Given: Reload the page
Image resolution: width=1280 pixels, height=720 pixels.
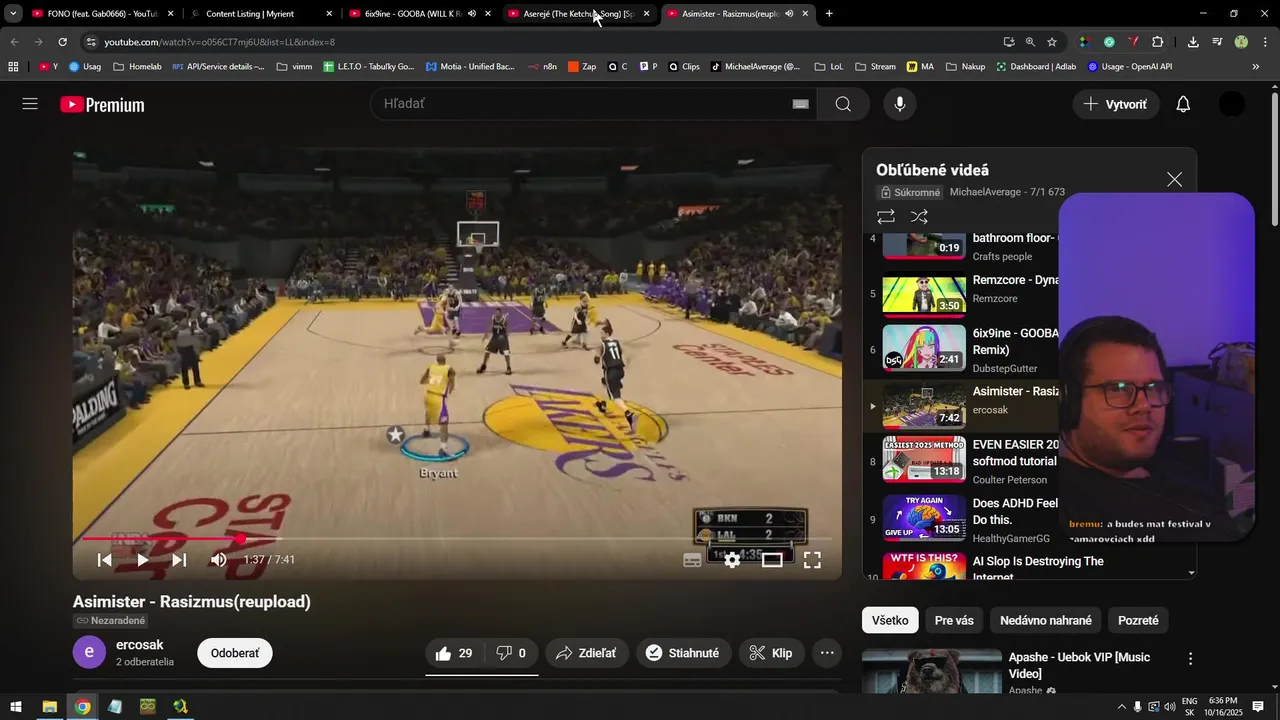Looking at the screenshot, I should pos(62,42).
